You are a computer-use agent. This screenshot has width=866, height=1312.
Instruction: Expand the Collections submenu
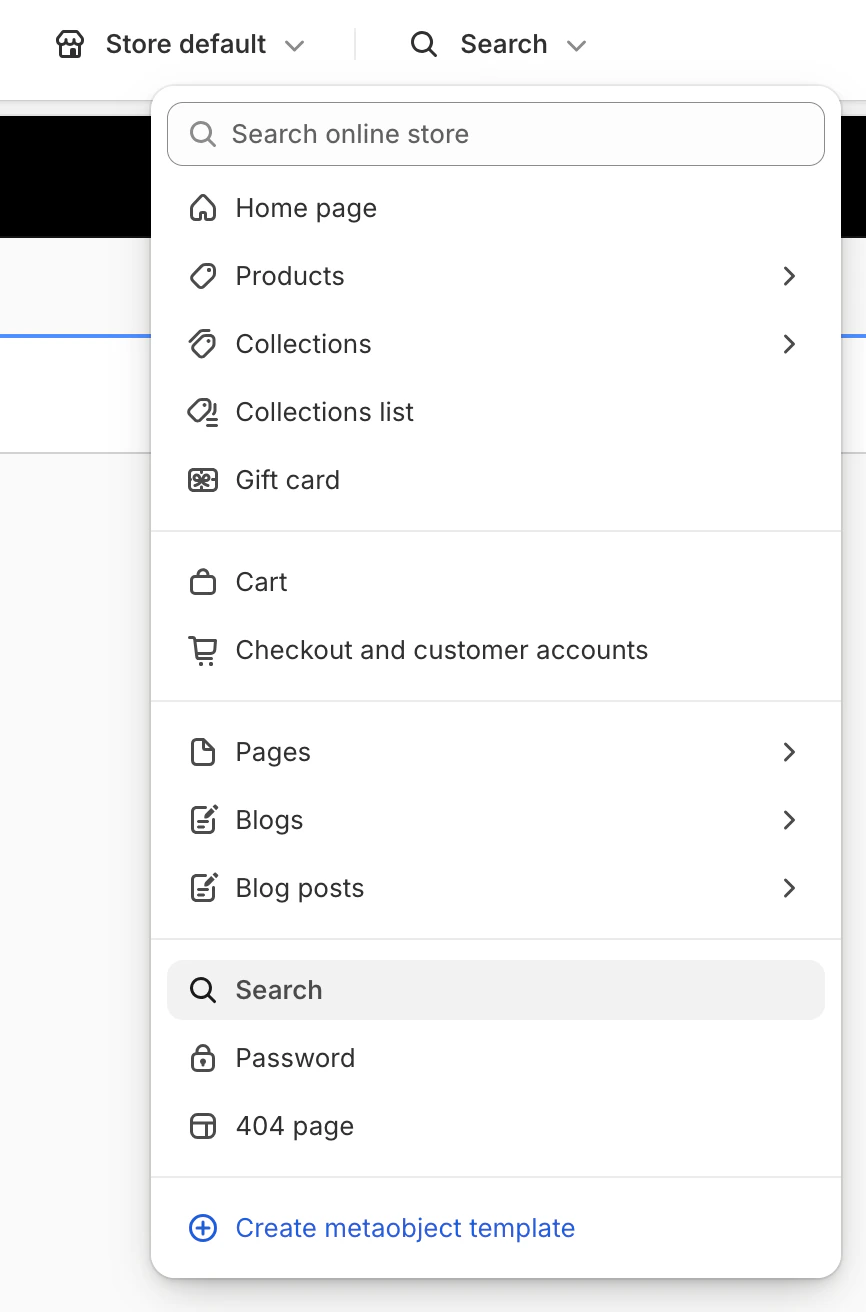point(789,344)
